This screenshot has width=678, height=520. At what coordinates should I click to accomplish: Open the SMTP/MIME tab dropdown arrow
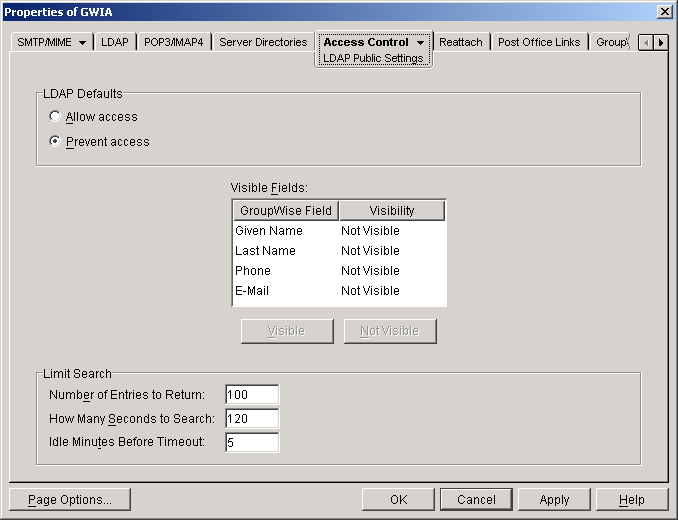coord(82,42)
